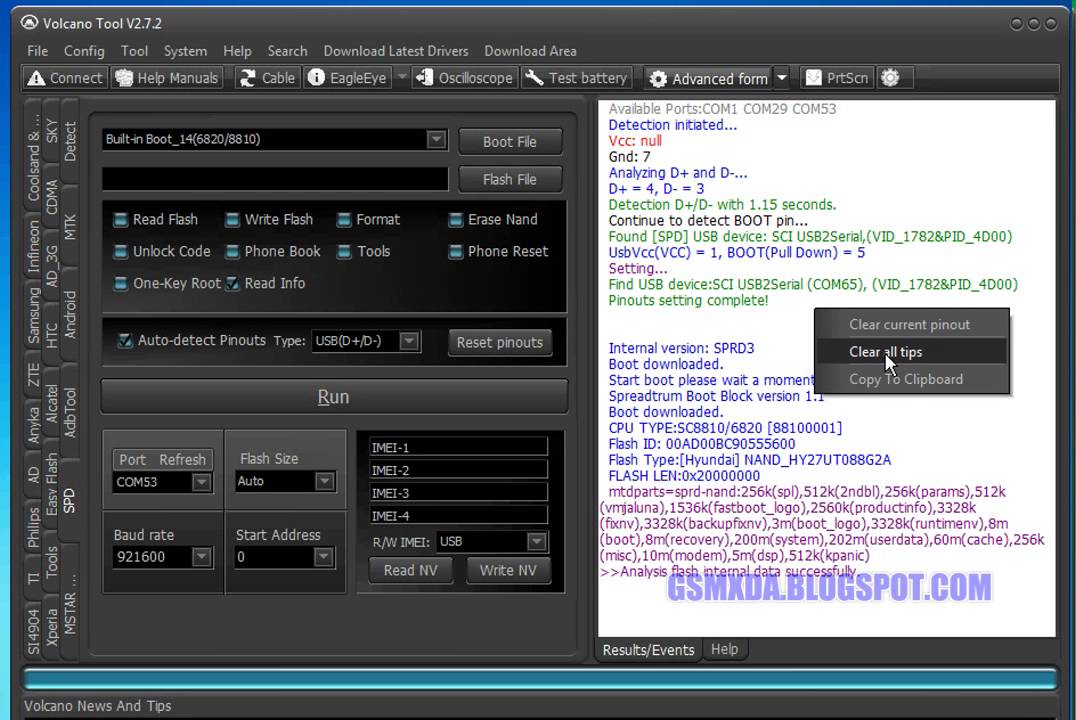
Task: Launch the Oscilloscope tool
Action: coord(465,78)
